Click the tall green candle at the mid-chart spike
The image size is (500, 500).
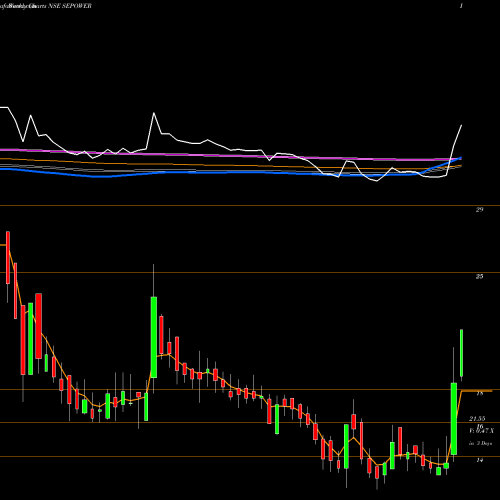click(x=154, y=337)
